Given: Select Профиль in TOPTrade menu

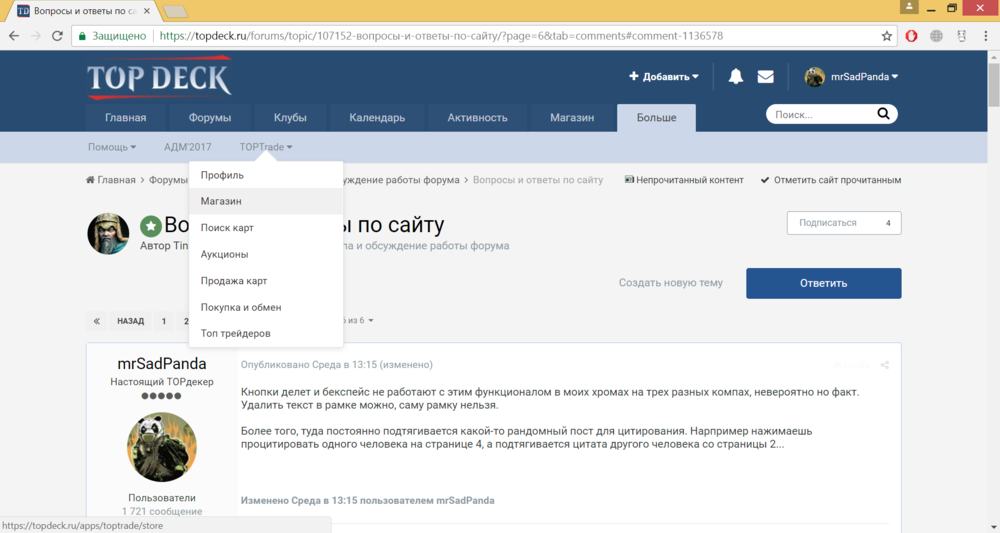Looking at the screenshot, I should (266, 175).
